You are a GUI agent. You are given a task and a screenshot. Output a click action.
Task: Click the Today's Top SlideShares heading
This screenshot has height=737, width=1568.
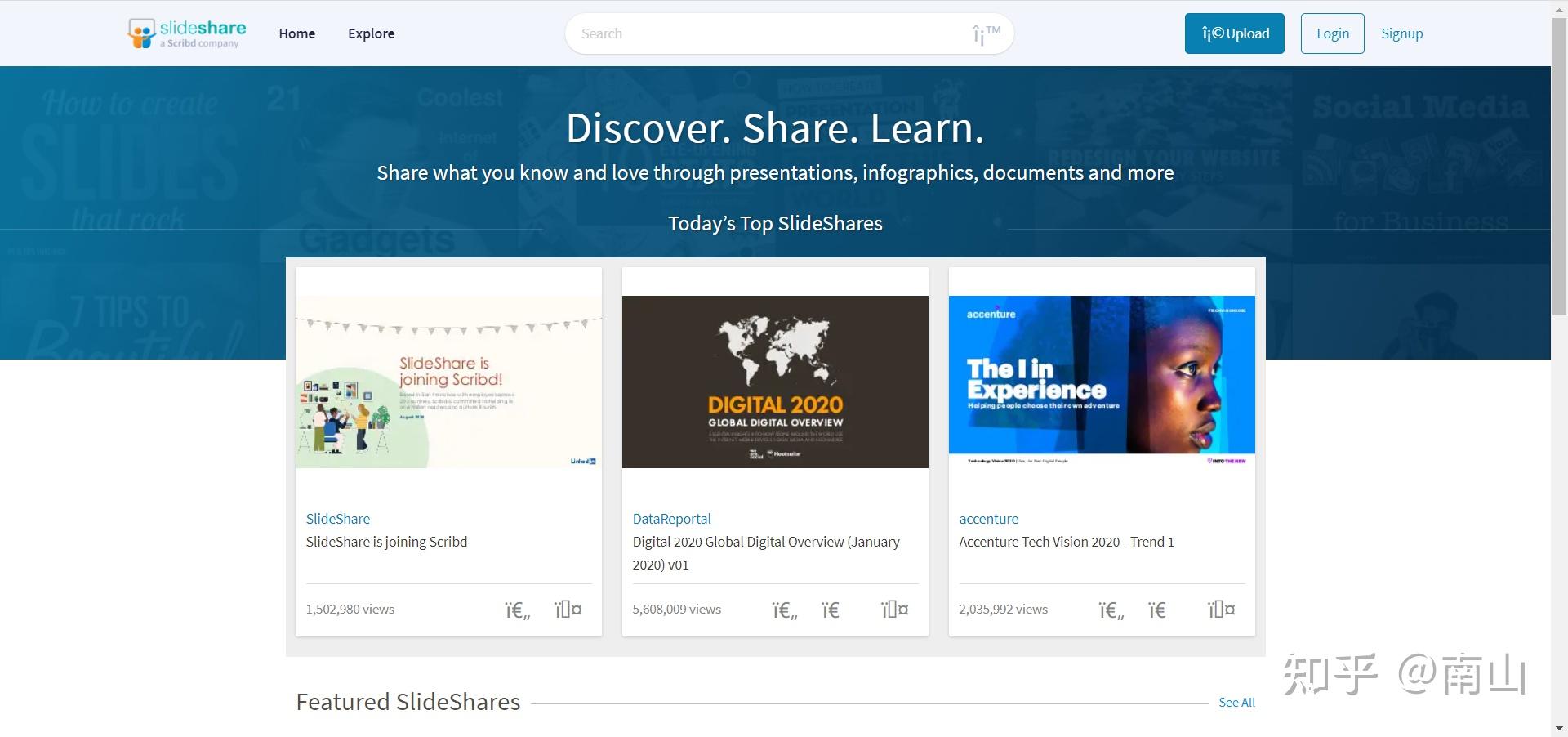pos(775,224)
